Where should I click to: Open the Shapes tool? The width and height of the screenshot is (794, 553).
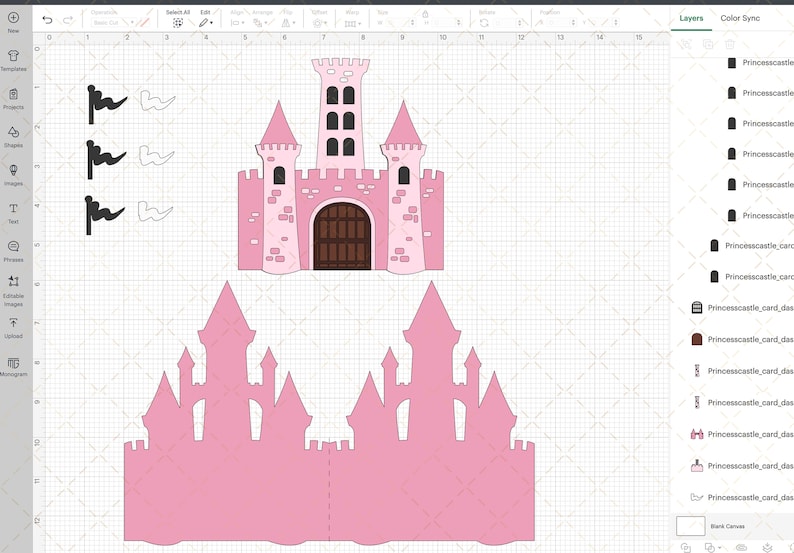14,137
